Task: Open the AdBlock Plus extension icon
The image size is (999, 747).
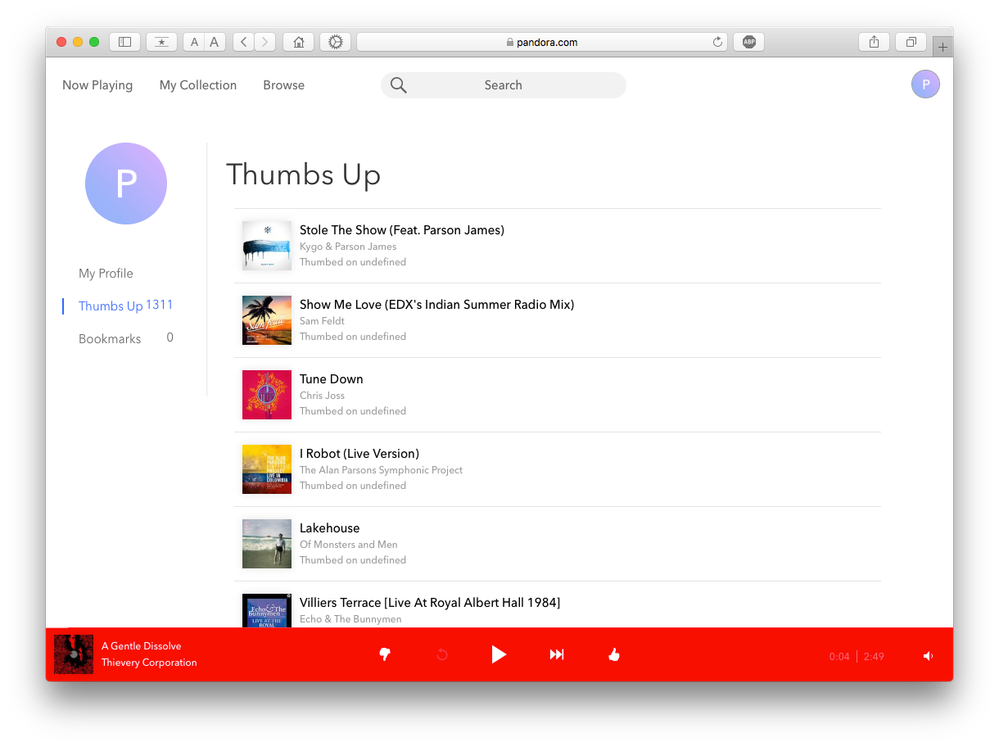Action: pyautogui.click(x=748, y=42)
